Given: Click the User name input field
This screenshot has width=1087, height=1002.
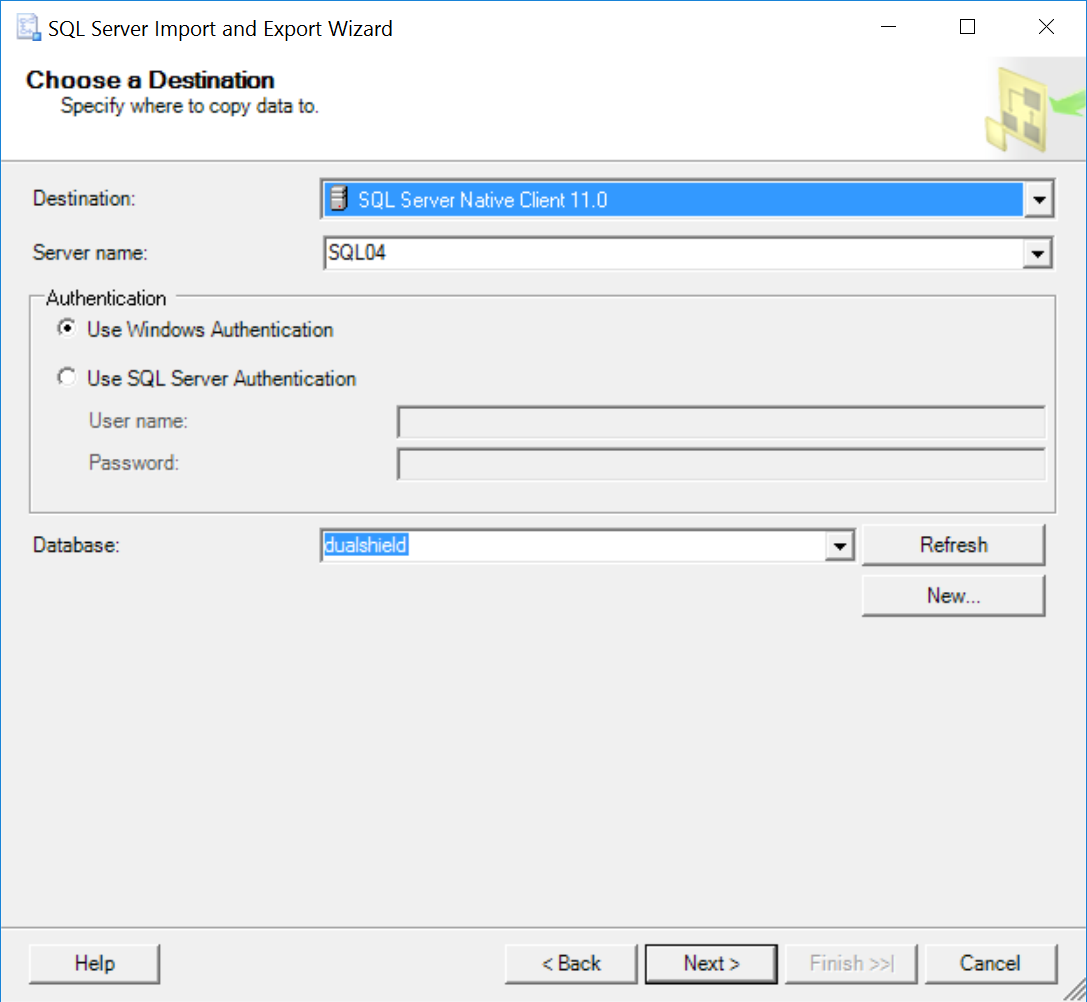Looking at the screenshot, I should pos(721,422).
